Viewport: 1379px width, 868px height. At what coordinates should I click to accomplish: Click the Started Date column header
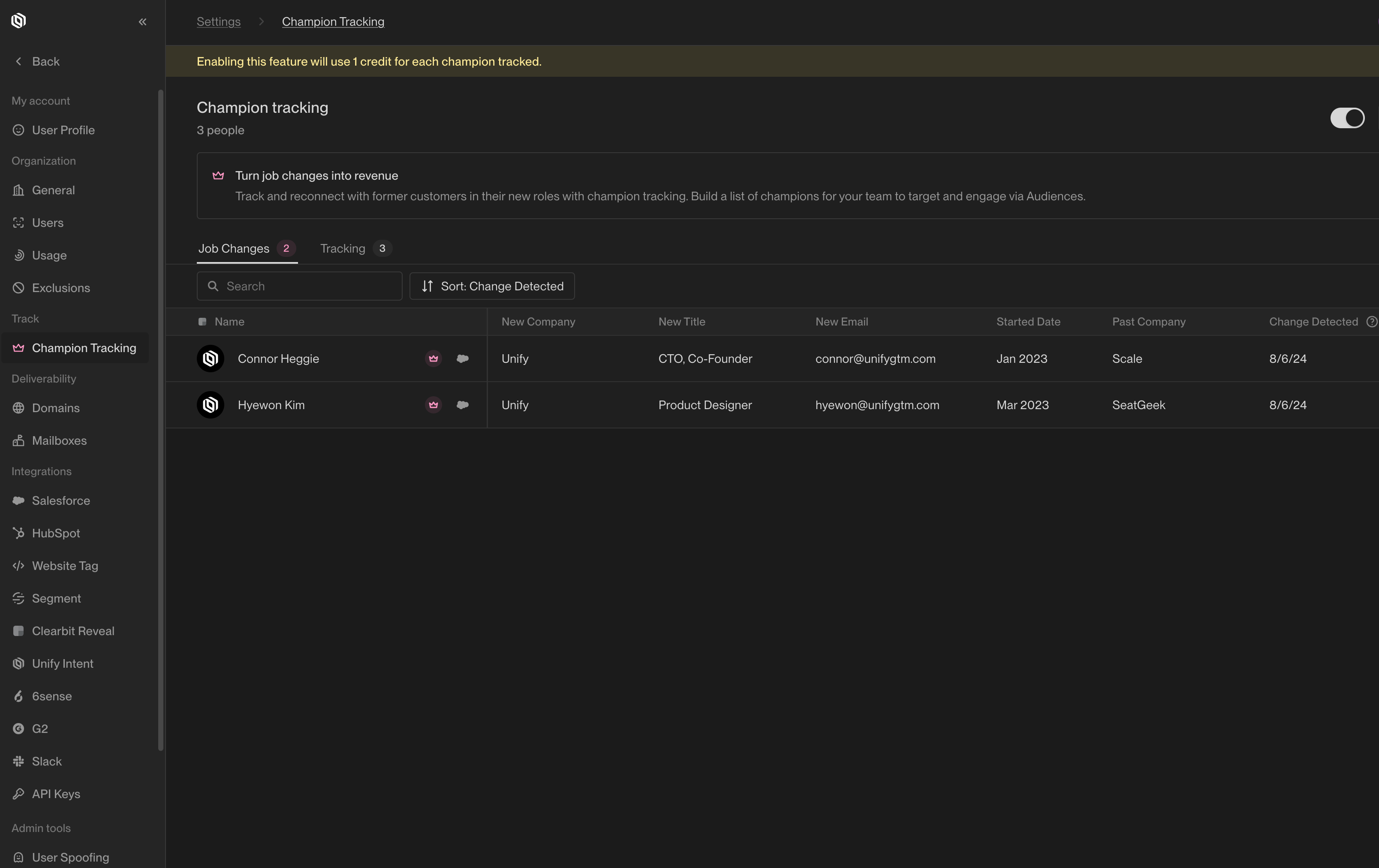tap(1028, 322)
